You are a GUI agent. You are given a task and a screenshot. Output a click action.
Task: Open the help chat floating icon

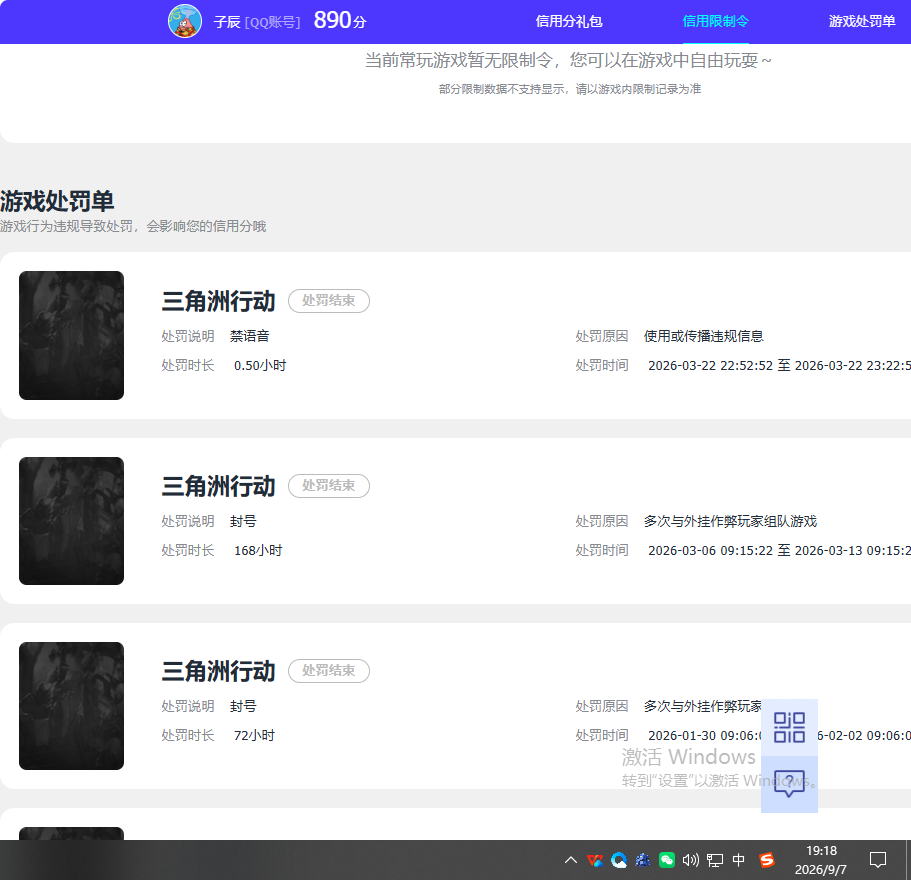click(x=789, y=784)
